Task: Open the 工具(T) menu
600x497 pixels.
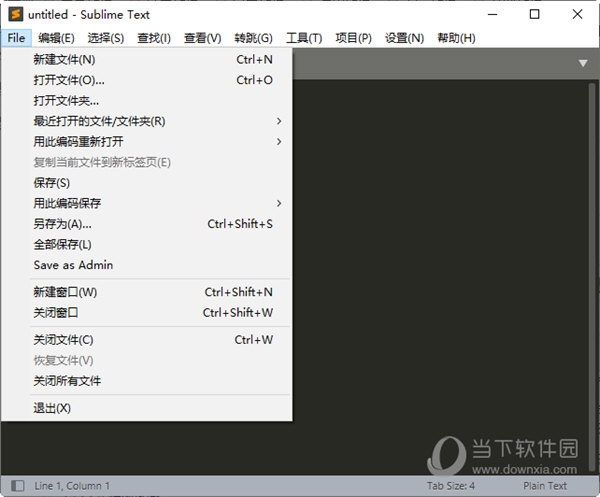Action: [x=304, y=38]
